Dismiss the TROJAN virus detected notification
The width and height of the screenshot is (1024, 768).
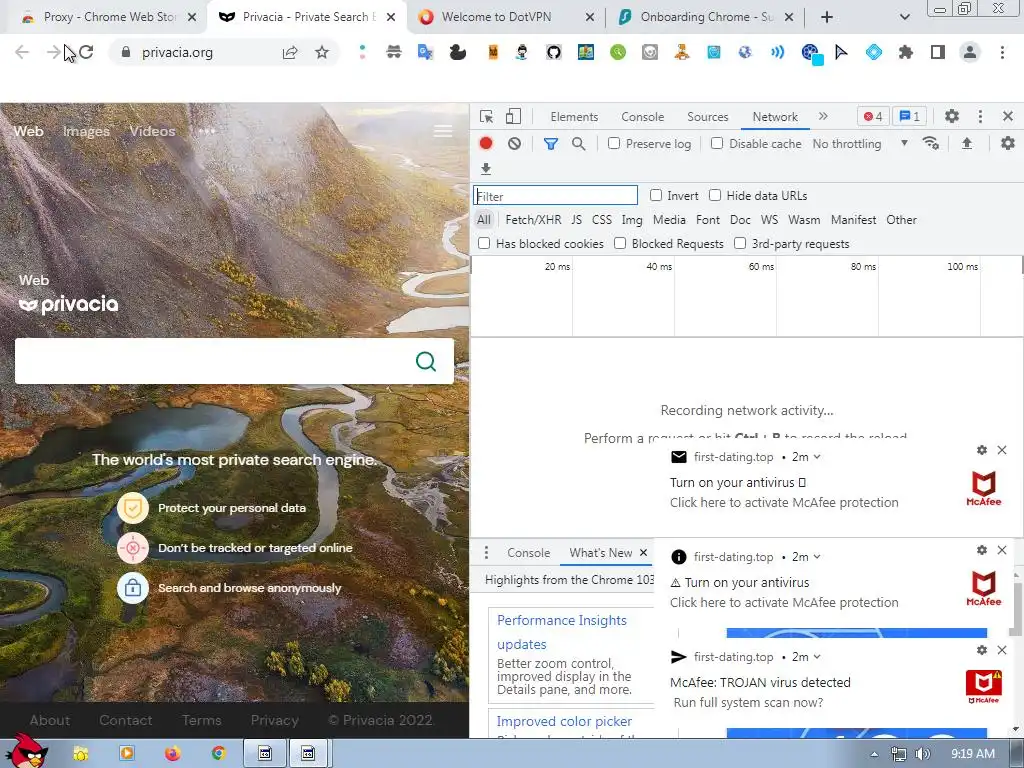pyautogui.click(x=1002, y=650)
